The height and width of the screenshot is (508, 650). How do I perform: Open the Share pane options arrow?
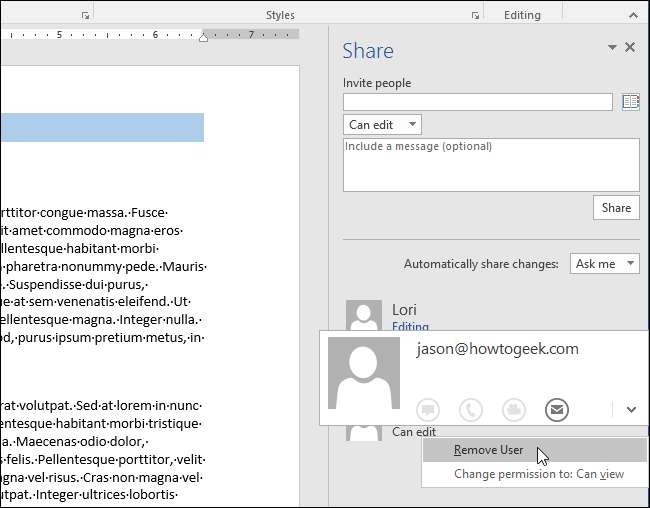612,47
